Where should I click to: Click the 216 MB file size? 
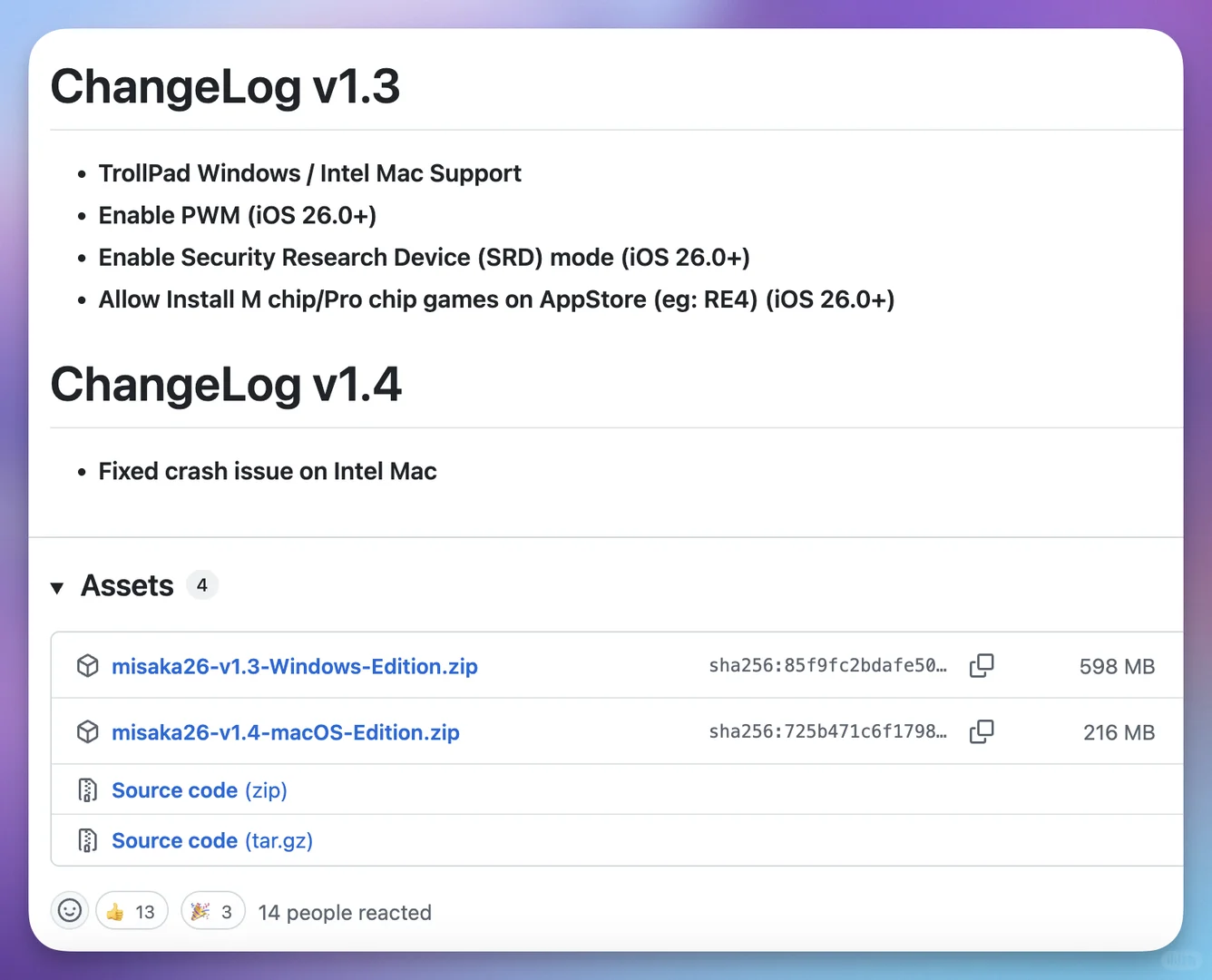tap(1119, 733)
